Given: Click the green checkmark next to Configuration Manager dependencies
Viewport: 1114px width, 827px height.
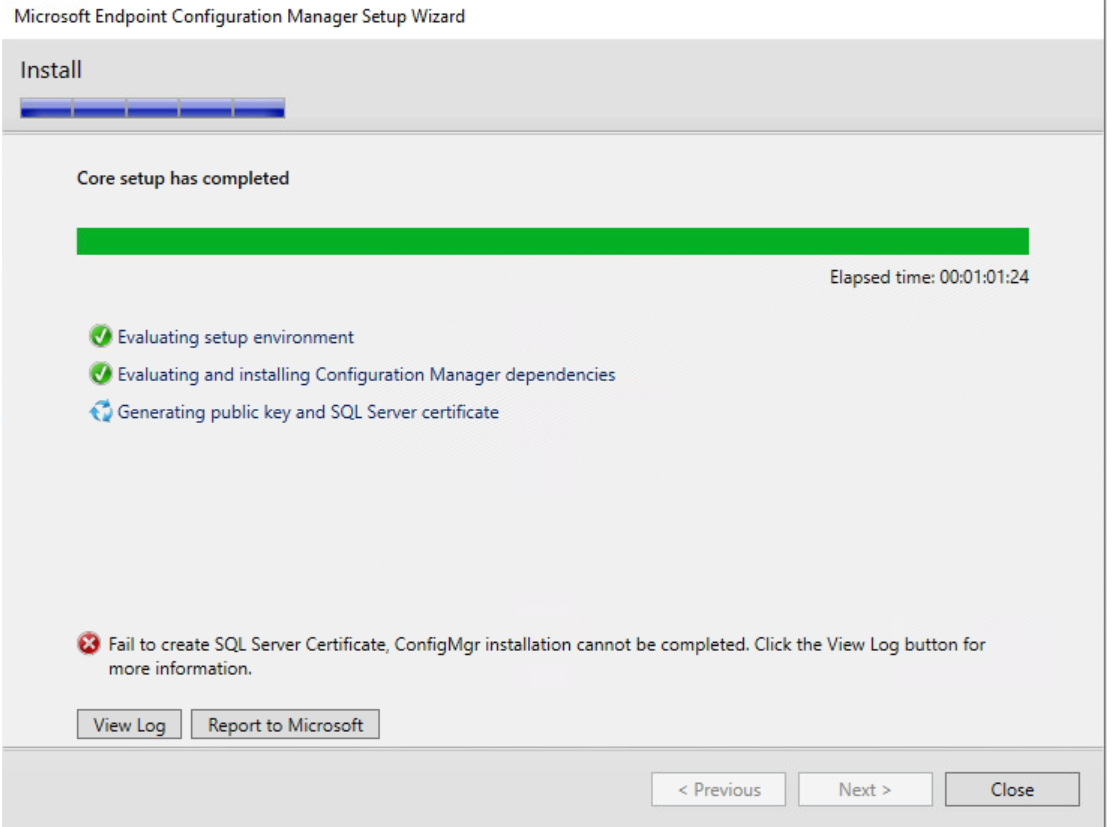Looking at the screenshot, I should [100, 375].
